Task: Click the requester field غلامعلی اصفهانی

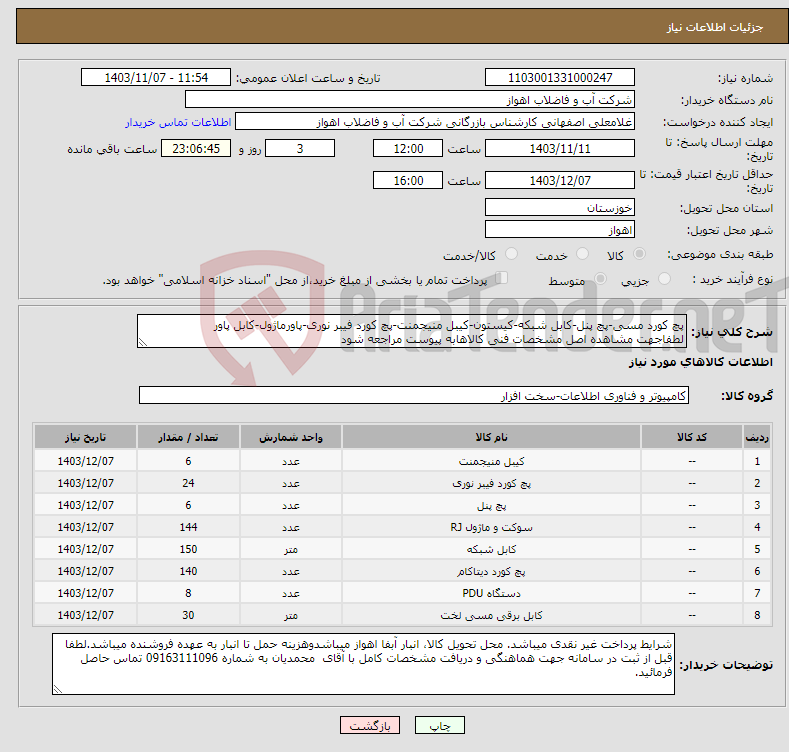Action: [x=435, y=122]
